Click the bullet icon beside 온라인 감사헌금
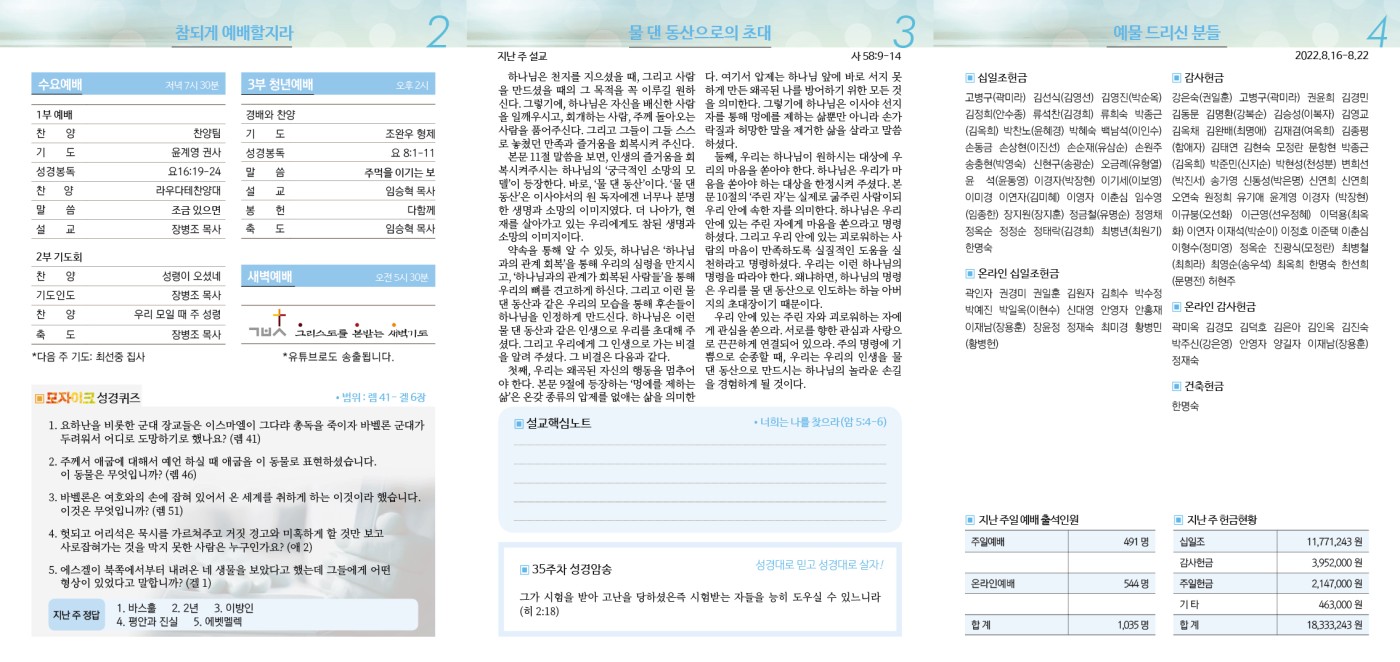Image resolution: width=1400 pixels, height=662 pixels. point(1176,306)
